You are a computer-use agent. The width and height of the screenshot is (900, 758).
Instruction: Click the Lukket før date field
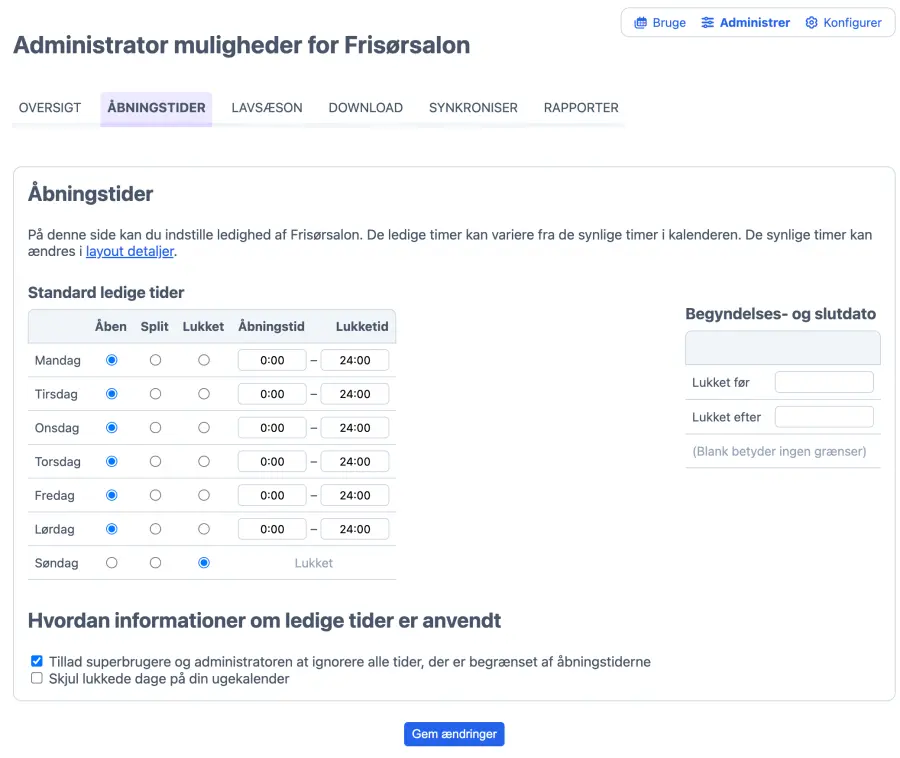824,382
